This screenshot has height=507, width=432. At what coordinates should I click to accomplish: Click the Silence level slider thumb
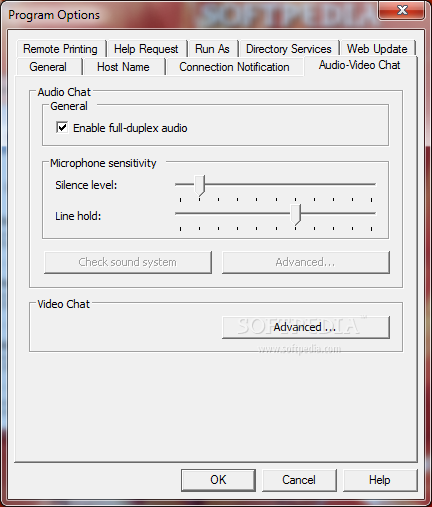click(x=200, y=185)
